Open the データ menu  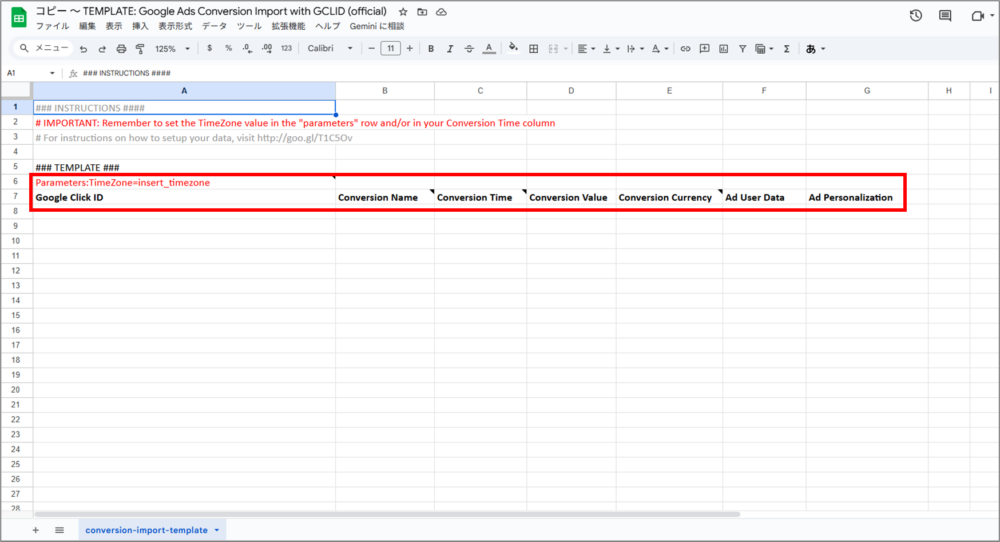pyautogui.click(x=214, y=26)
